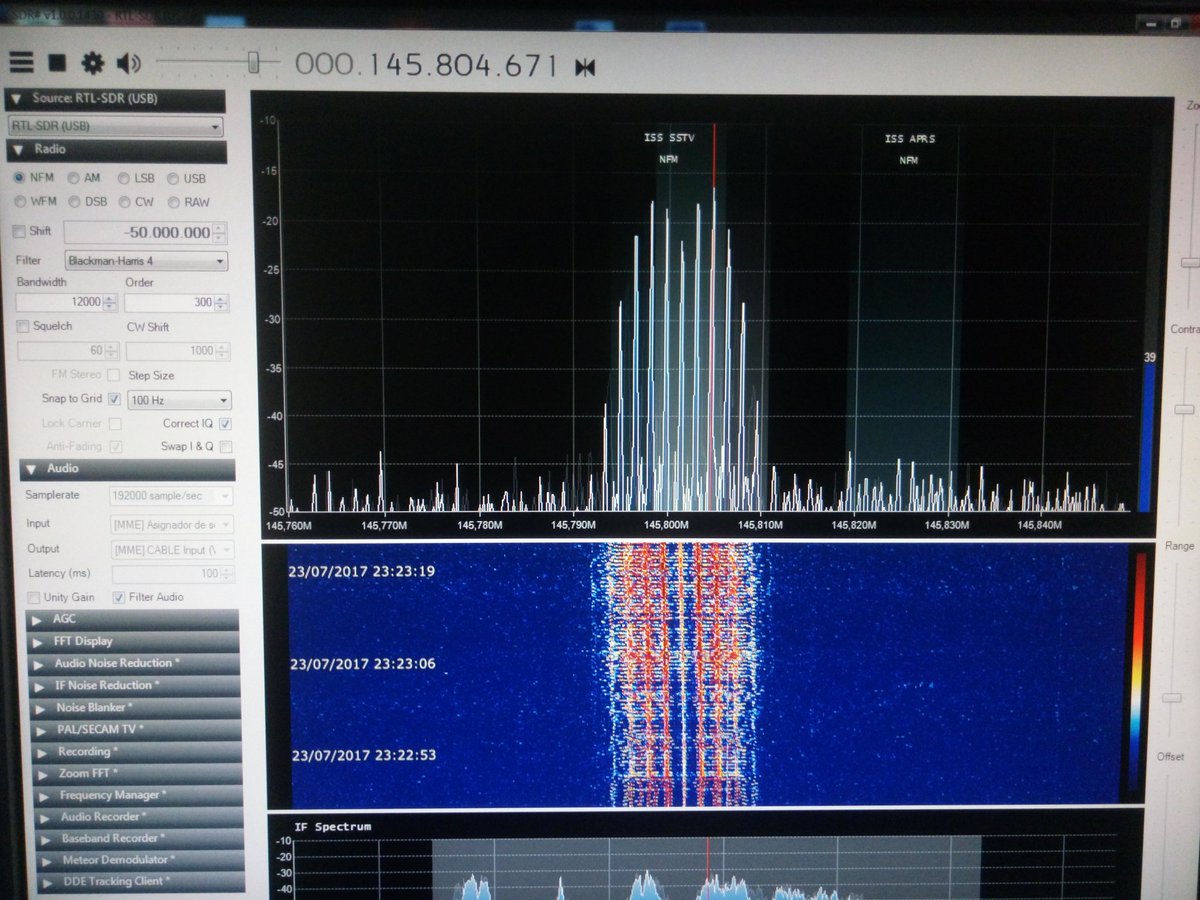The height and width of the screenshot is (900, 1200).
Task: Expand the Recording panel
Action: pos(135,751)
